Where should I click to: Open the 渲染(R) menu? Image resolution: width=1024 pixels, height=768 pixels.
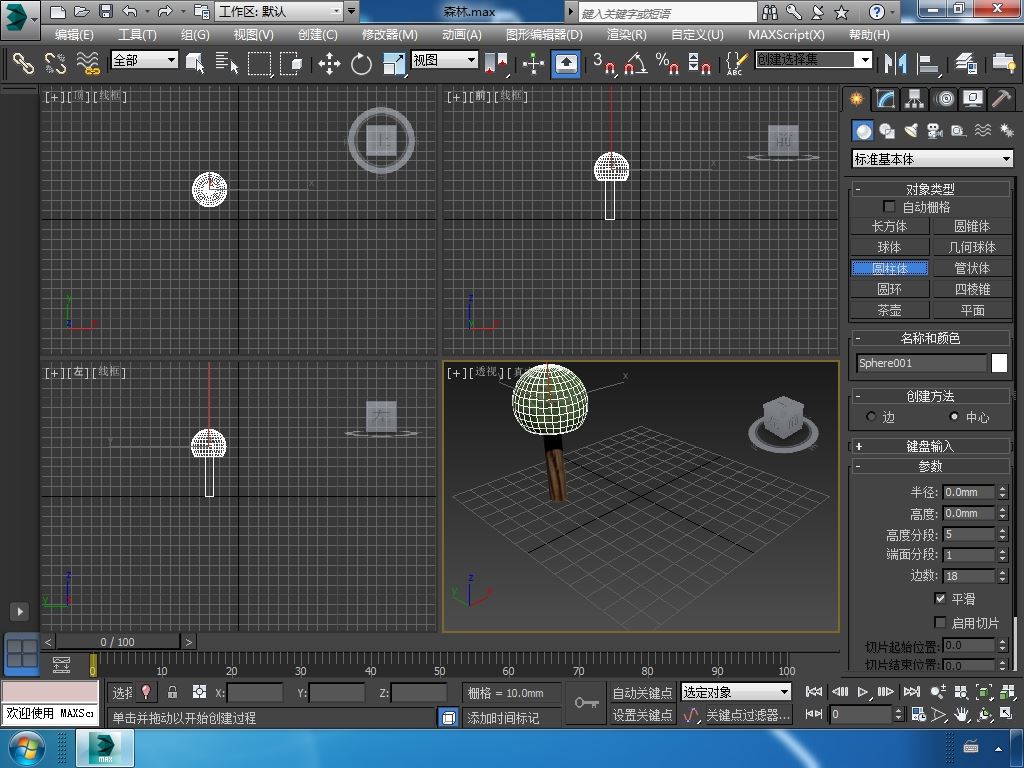(626, 34)
